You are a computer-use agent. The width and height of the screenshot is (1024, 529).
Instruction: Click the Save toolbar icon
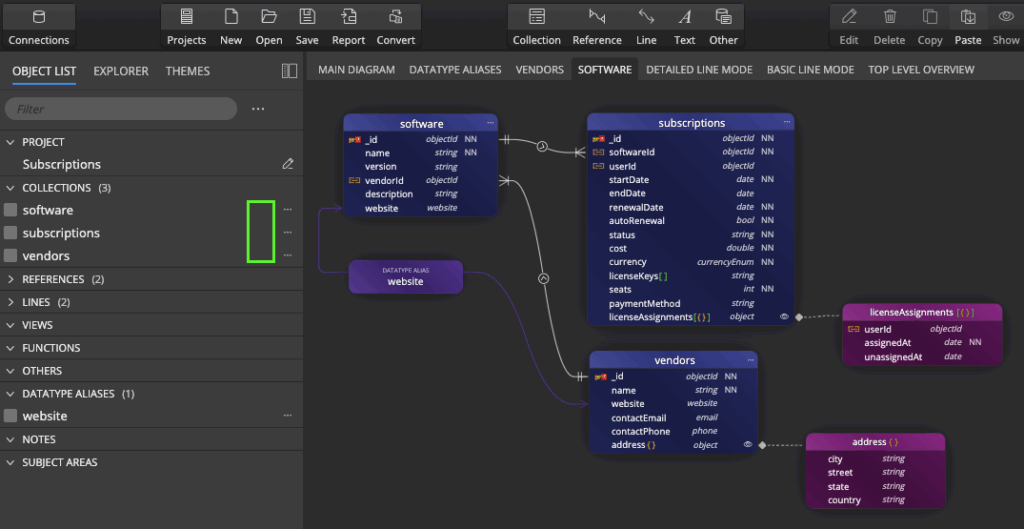(x=307, y=17)
